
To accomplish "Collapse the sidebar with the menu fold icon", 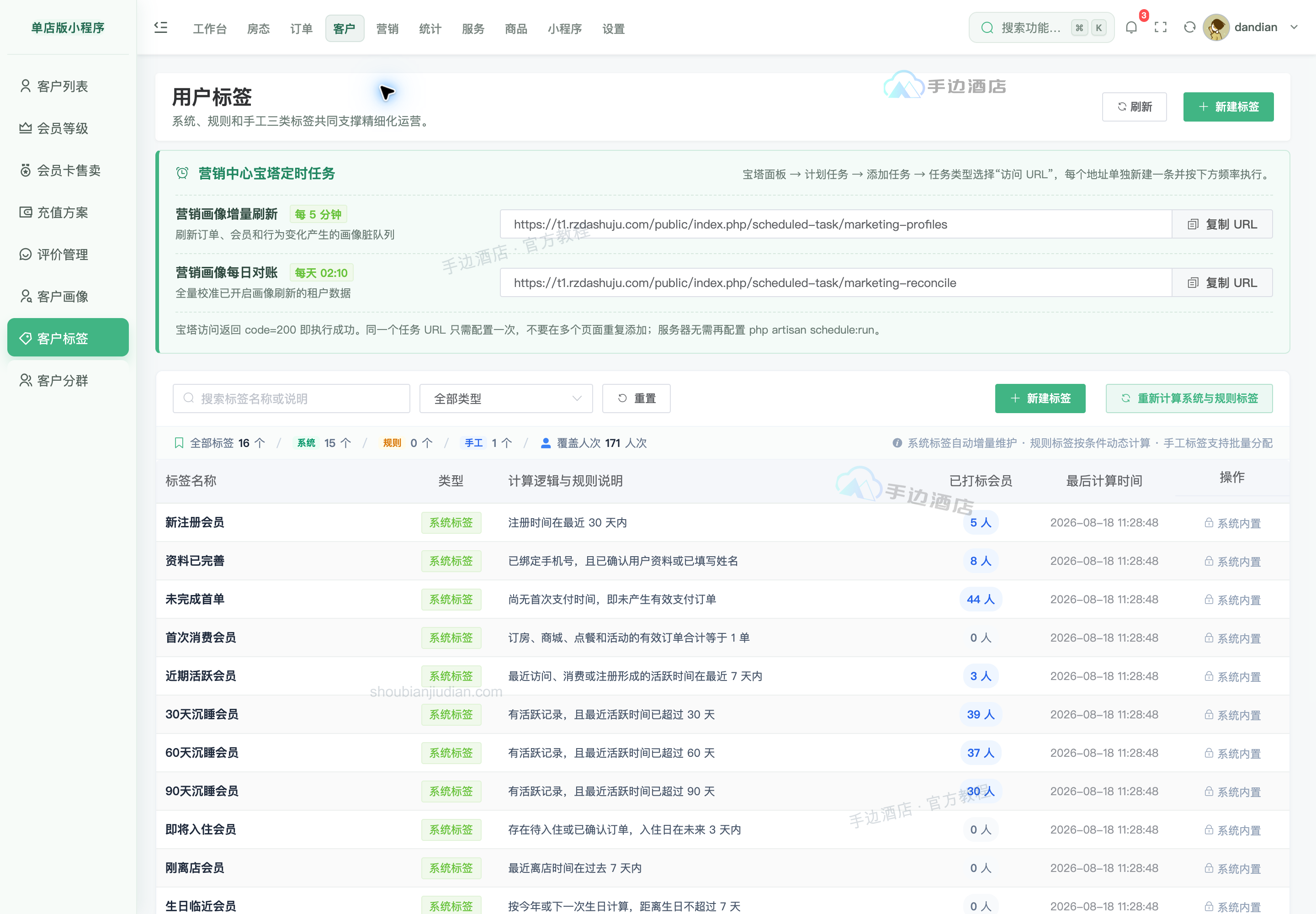I will coord(161,27).
